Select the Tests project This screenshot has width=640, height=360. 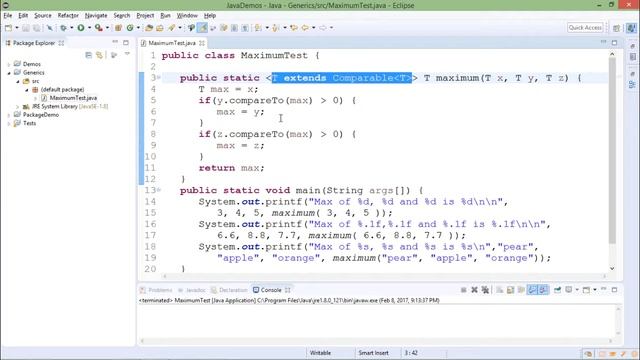click(29, 123)
